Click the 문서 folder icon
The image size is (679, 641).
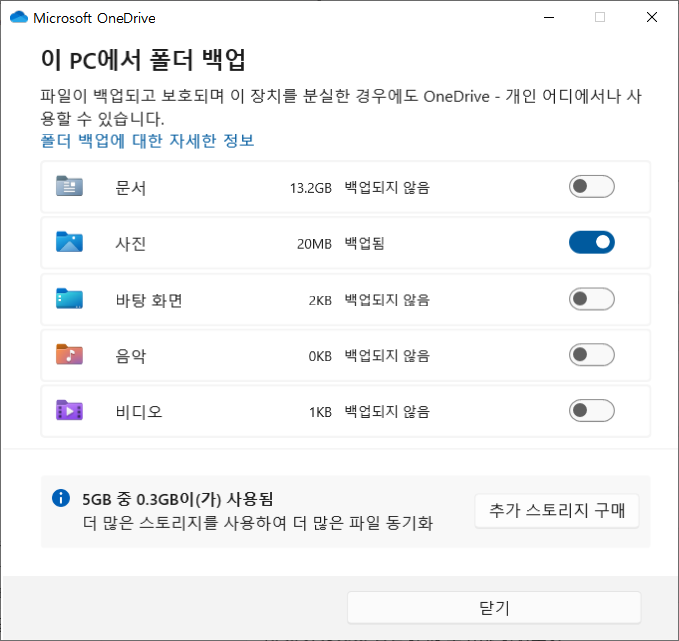[x=69, y=186]
